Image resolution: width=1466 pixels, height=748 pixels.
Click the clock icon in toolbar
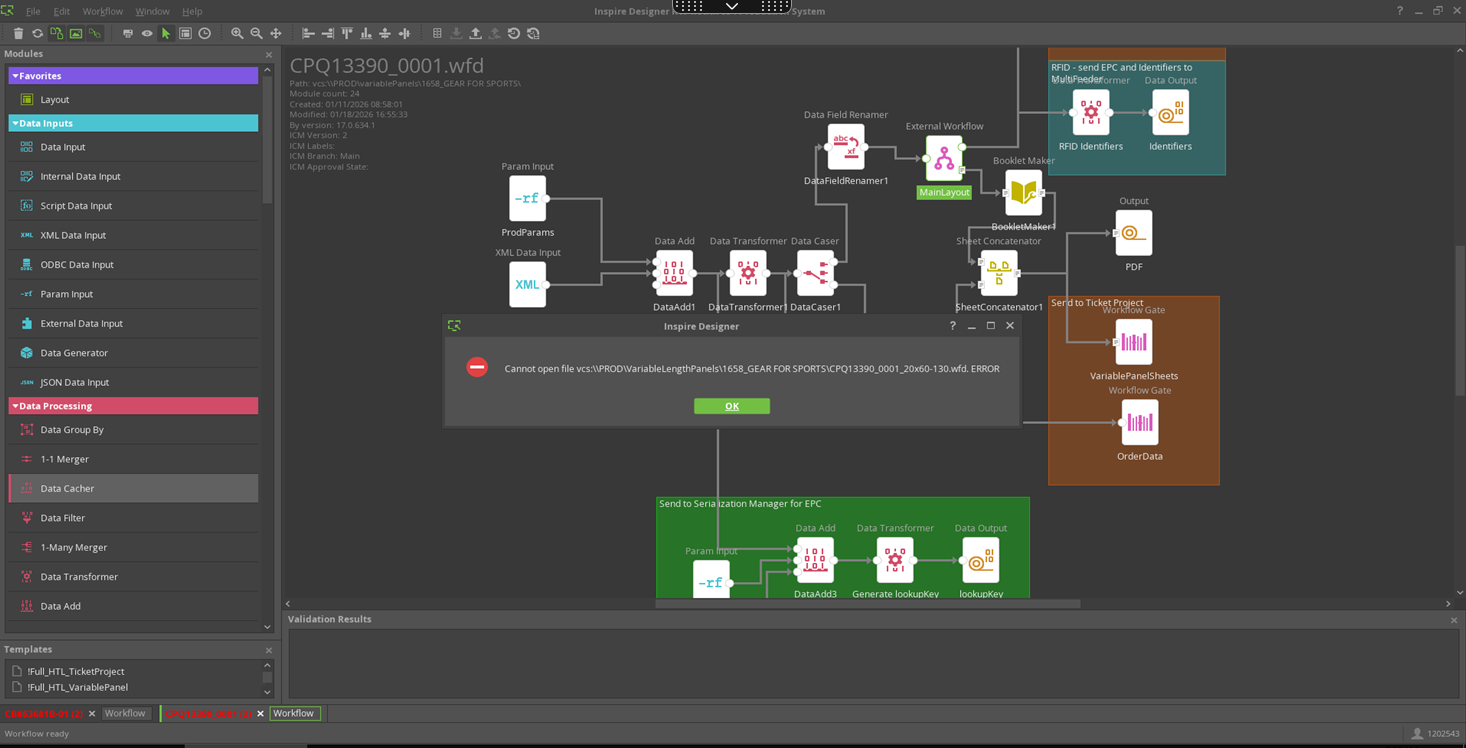(205, 34)
